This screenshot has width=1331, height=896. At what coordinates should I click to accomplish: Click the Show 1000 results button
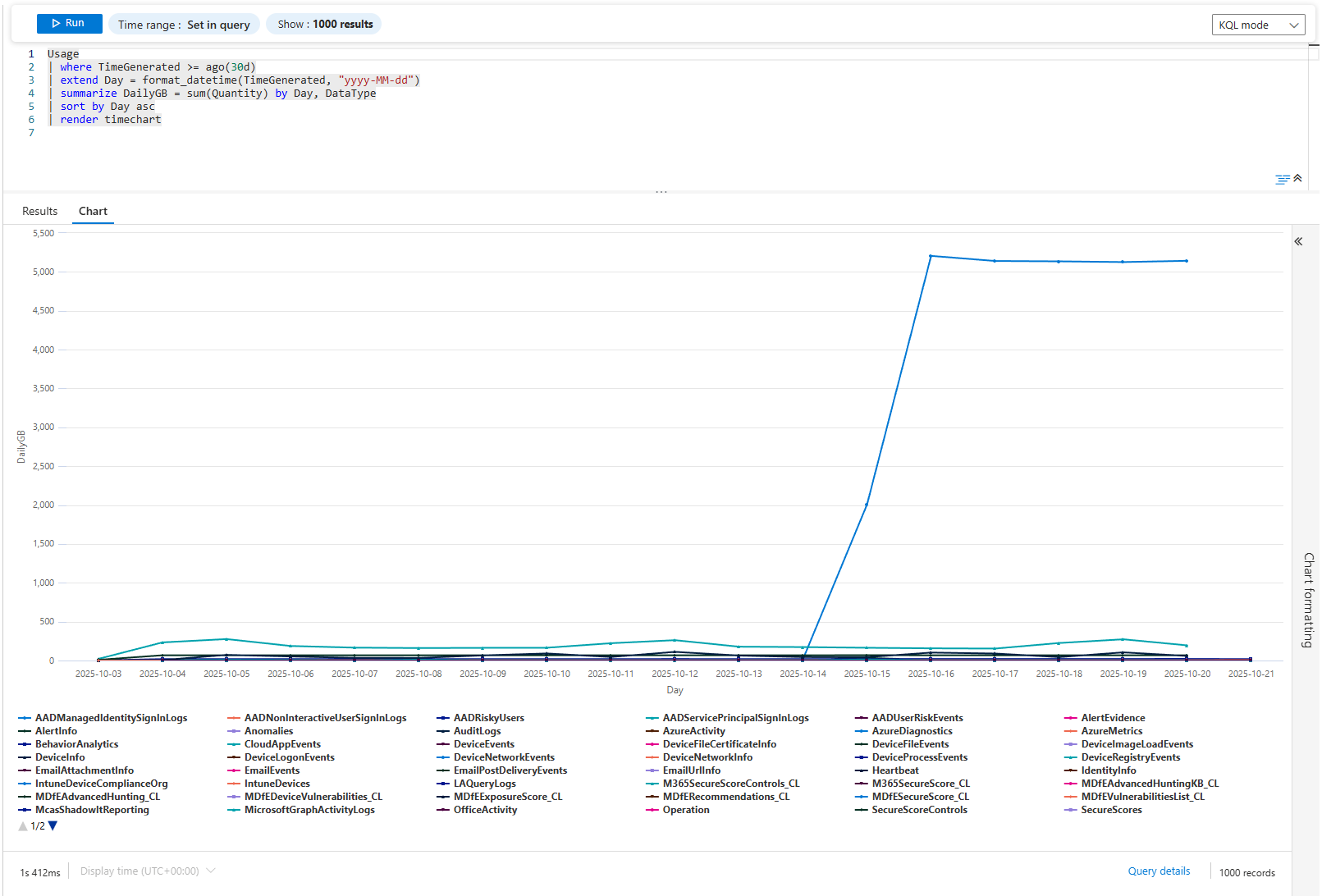pyautogui.click(x=324, y=25)
